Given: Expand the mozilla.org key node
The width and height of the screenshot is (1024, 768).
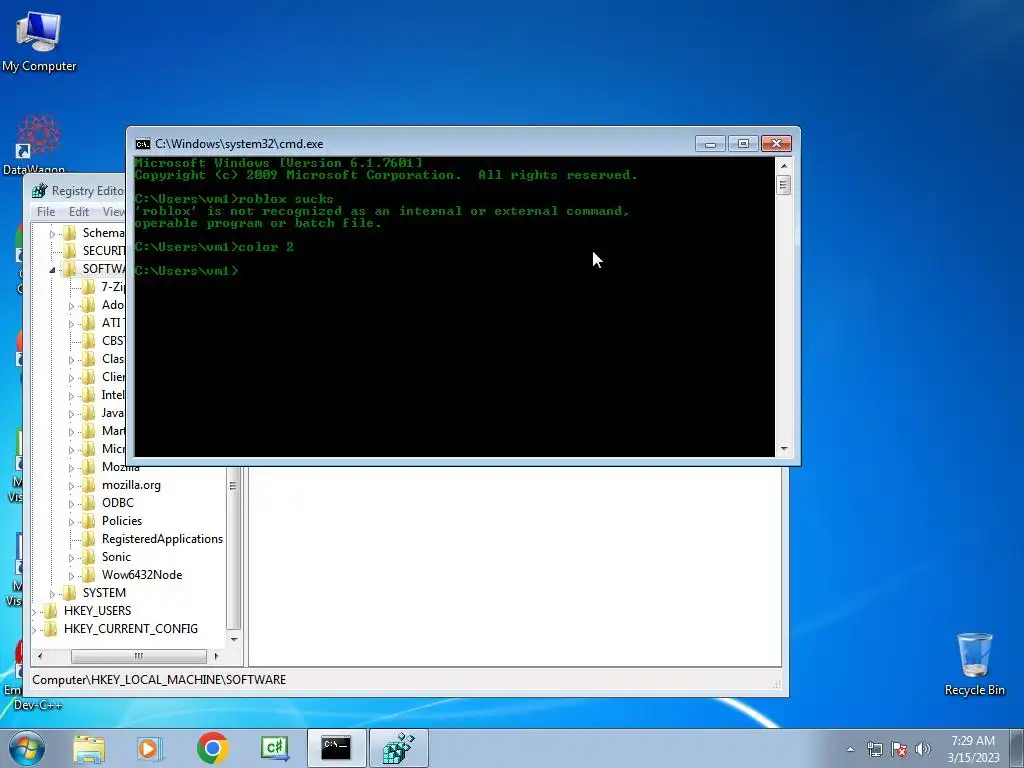Looking at the screenshot, I should coord(71,486).
